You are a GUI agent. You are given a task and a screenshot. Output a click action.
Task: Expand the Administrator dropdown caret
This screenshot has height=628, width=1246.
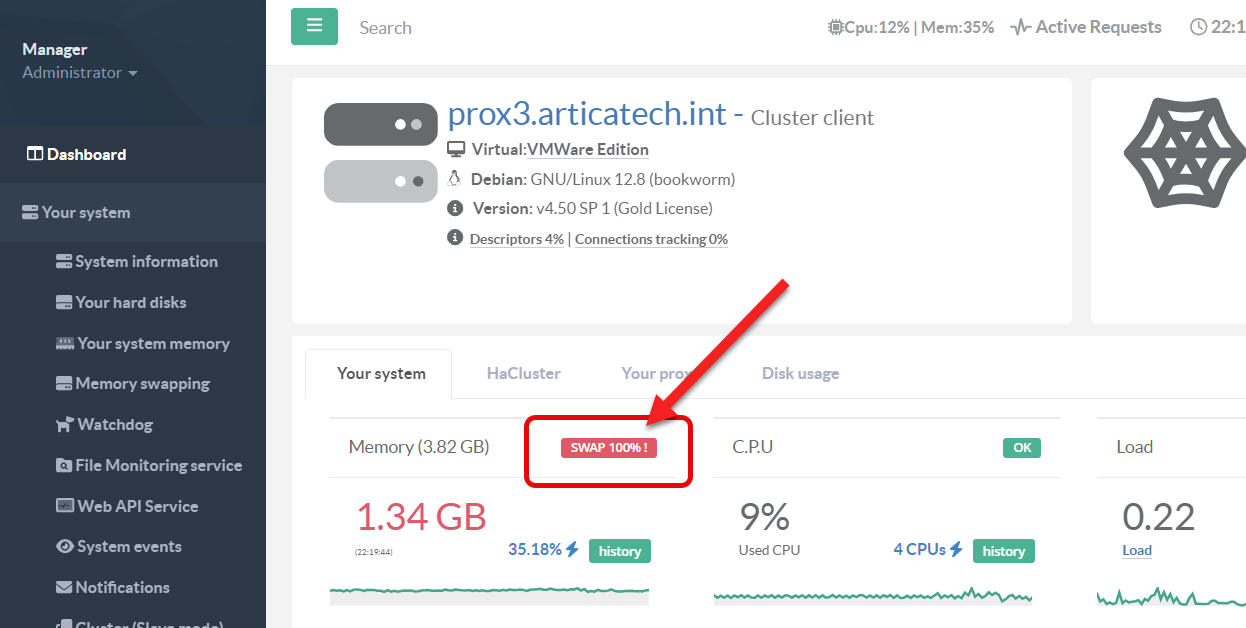click(133, 74)
